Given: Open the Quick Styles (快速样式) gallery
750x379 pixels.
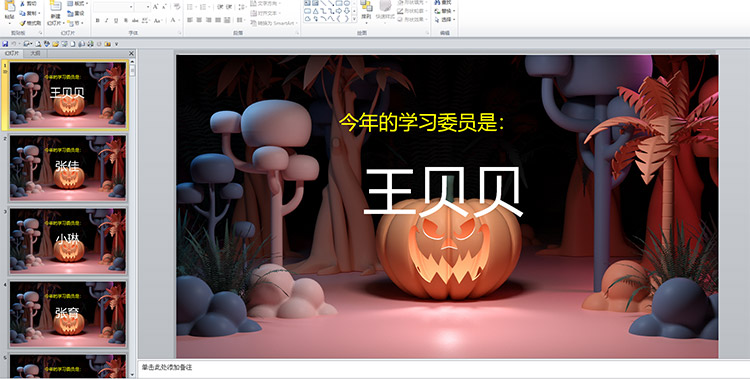Looking at the screenshot, I should 385,12.
